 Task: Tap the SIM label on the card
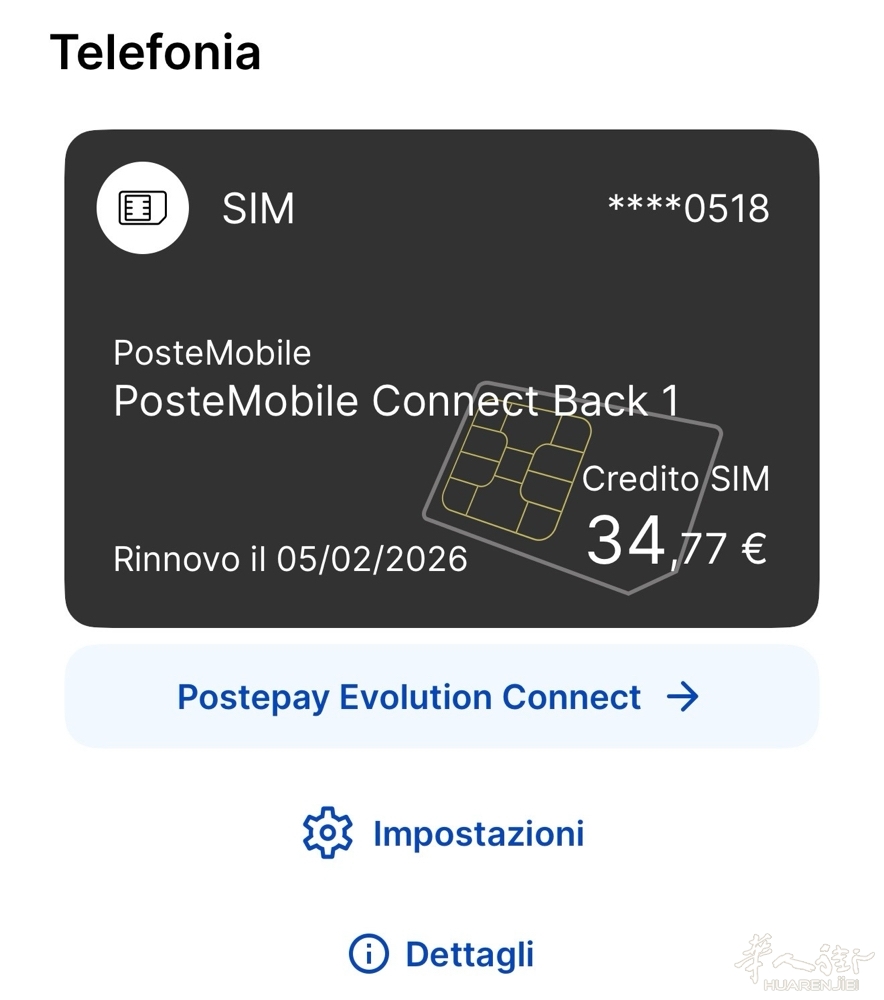pos(258,209)
